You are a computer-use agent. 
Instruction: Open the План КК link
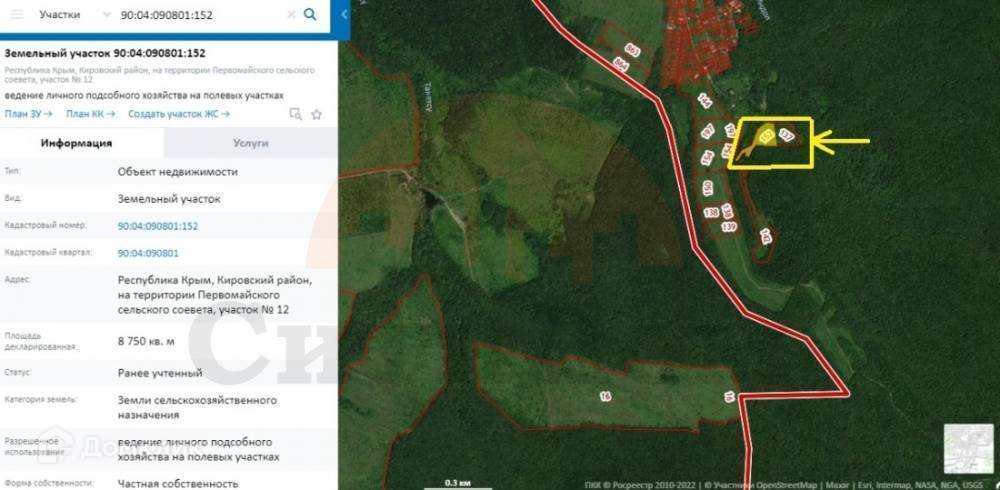(91, 114)
